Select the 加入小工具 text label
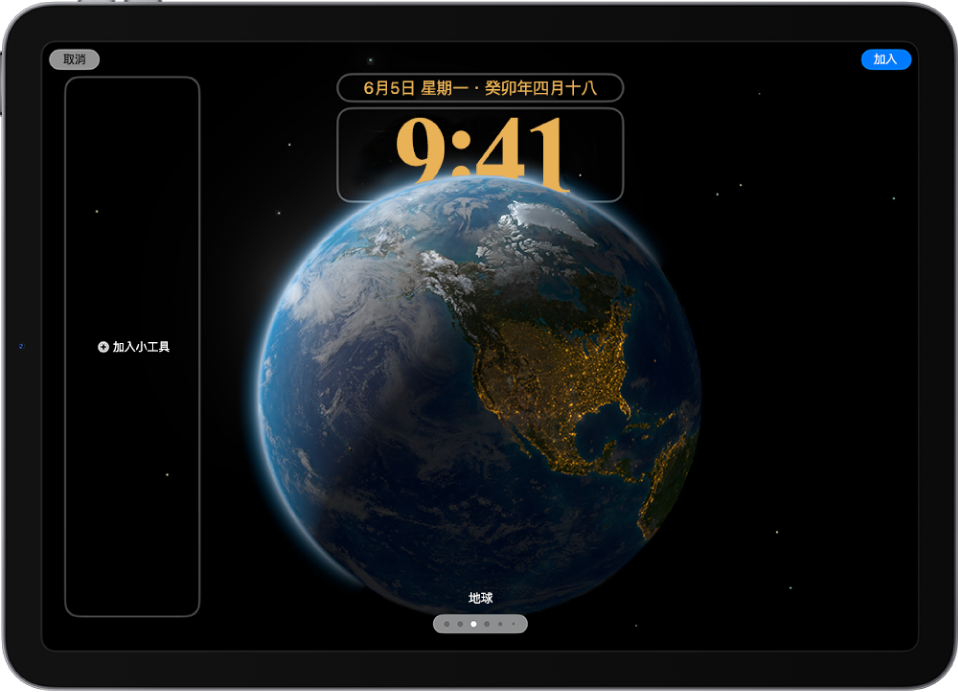This screenshot has width=958, height=692. pyautogui.click(x=141, y=347)
